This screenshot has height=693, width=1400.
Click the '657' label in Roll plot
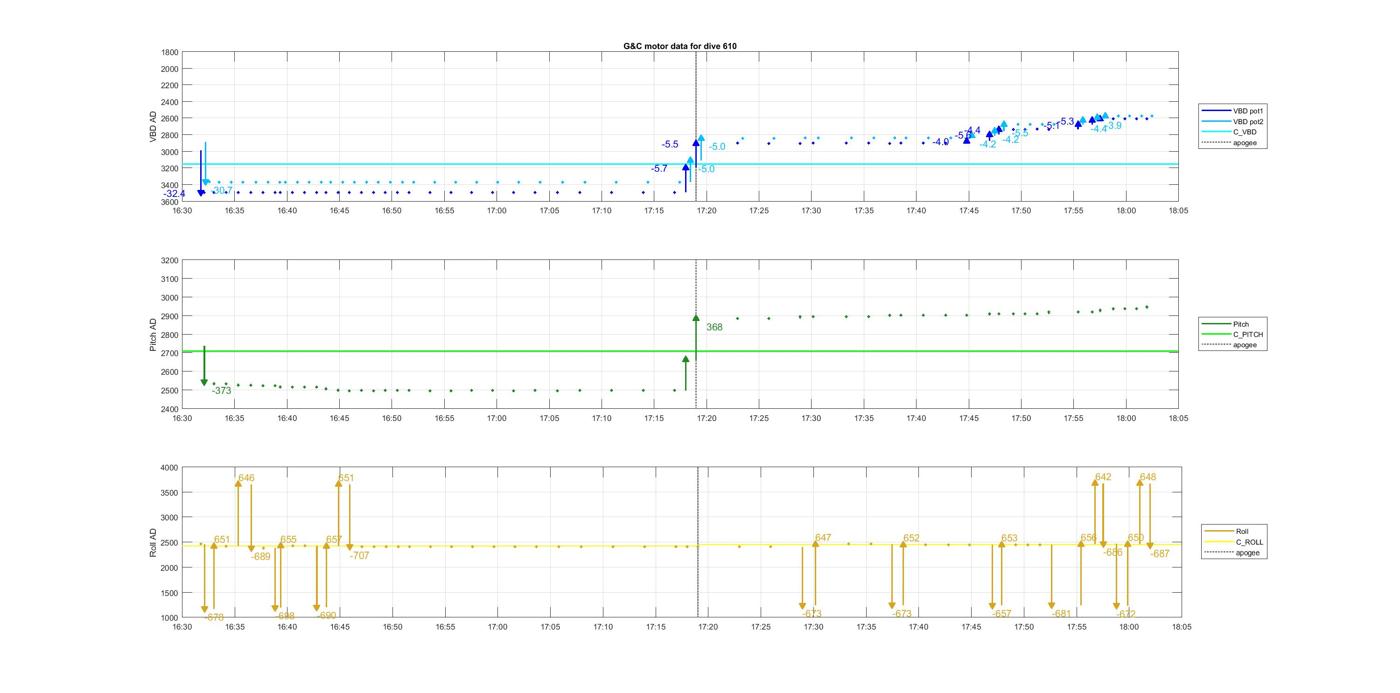click(334, 540)
